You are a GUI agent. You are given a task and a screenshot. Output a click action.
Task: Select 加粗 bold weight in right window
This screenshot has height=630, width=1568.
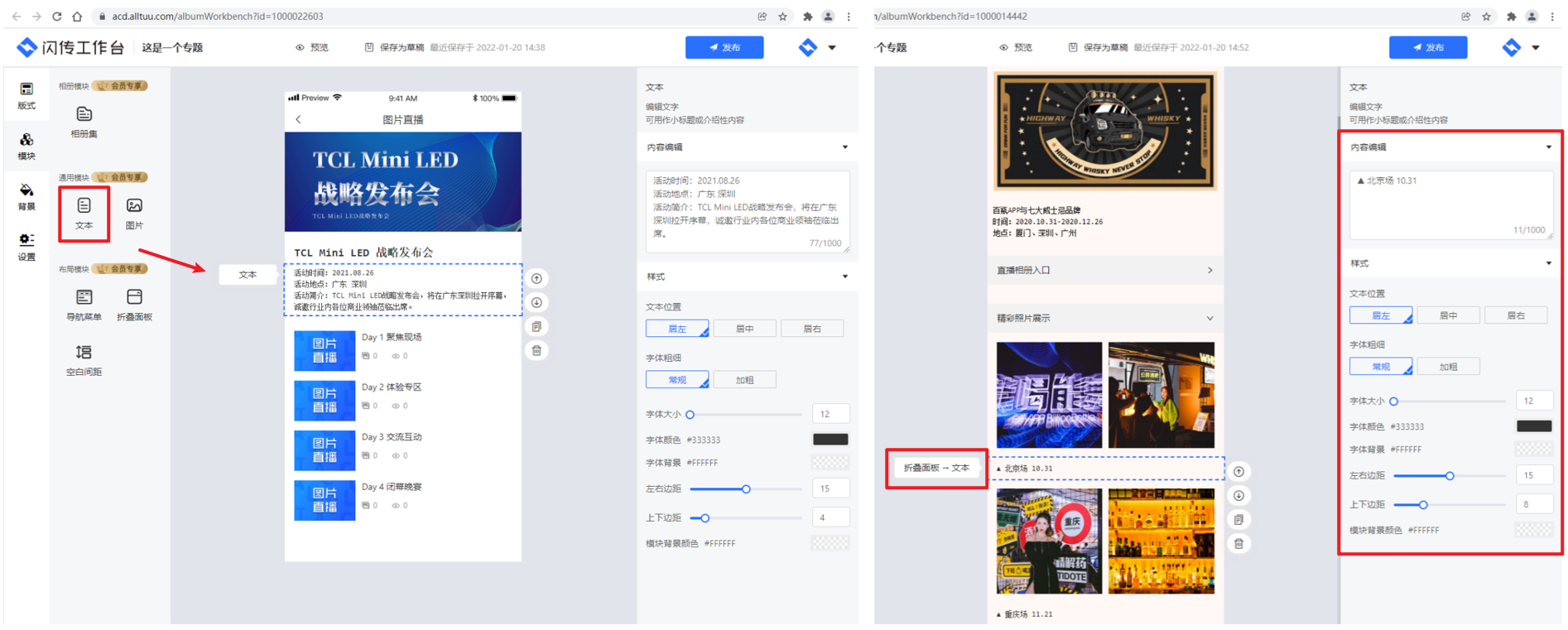(1448, 367)
